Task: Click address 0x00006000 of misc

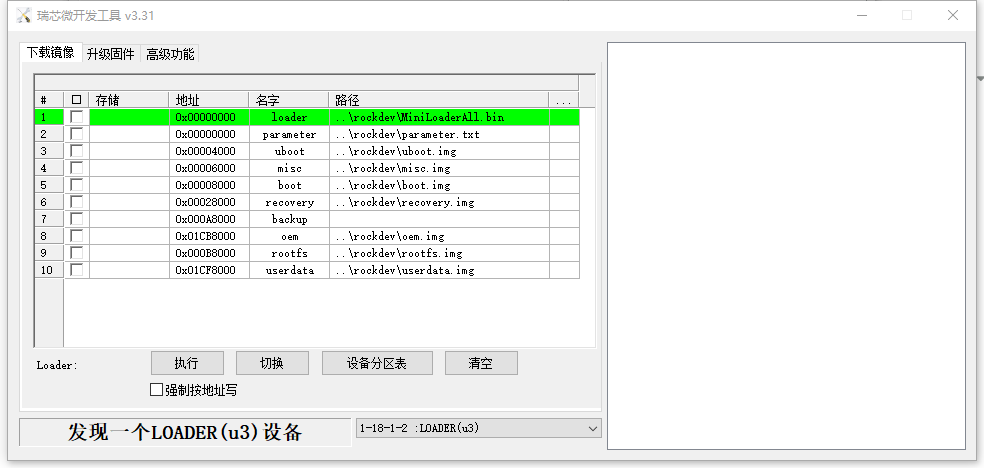Action: coord(209,168)
